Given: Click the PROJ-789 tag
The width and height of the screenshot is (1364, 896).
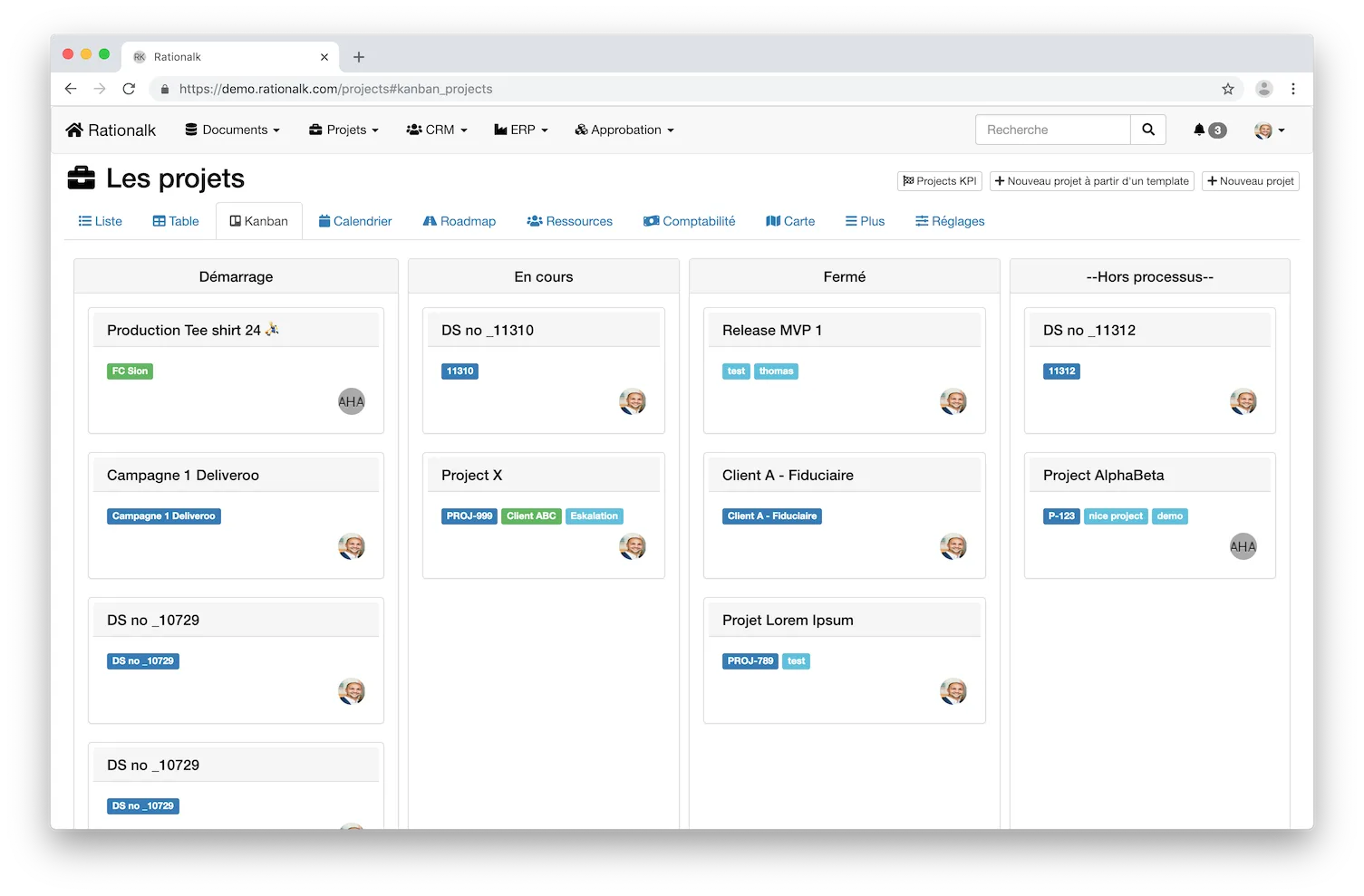Looking at the screenshot, I should (750, 660).
